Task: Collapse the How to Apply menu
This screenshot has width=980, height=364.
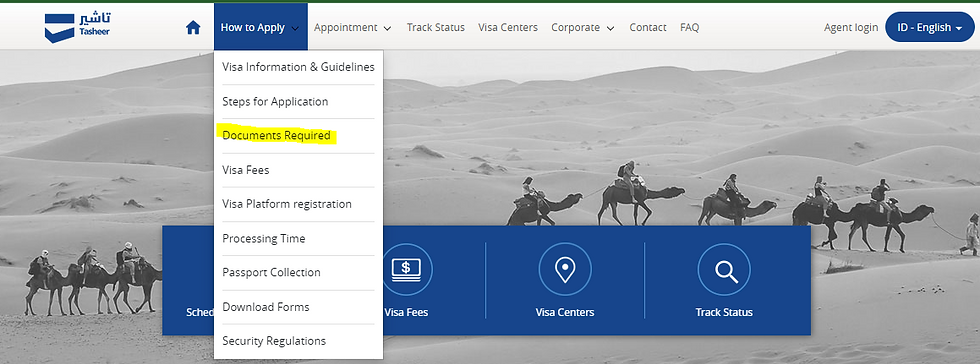Action: pos(261,27)
